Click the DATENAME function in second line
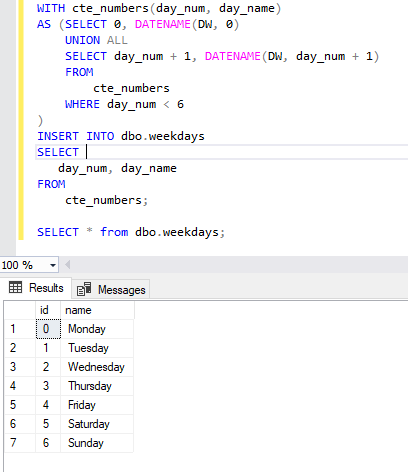This screenshot has width=408, height=472. click(x=162, y=24)
